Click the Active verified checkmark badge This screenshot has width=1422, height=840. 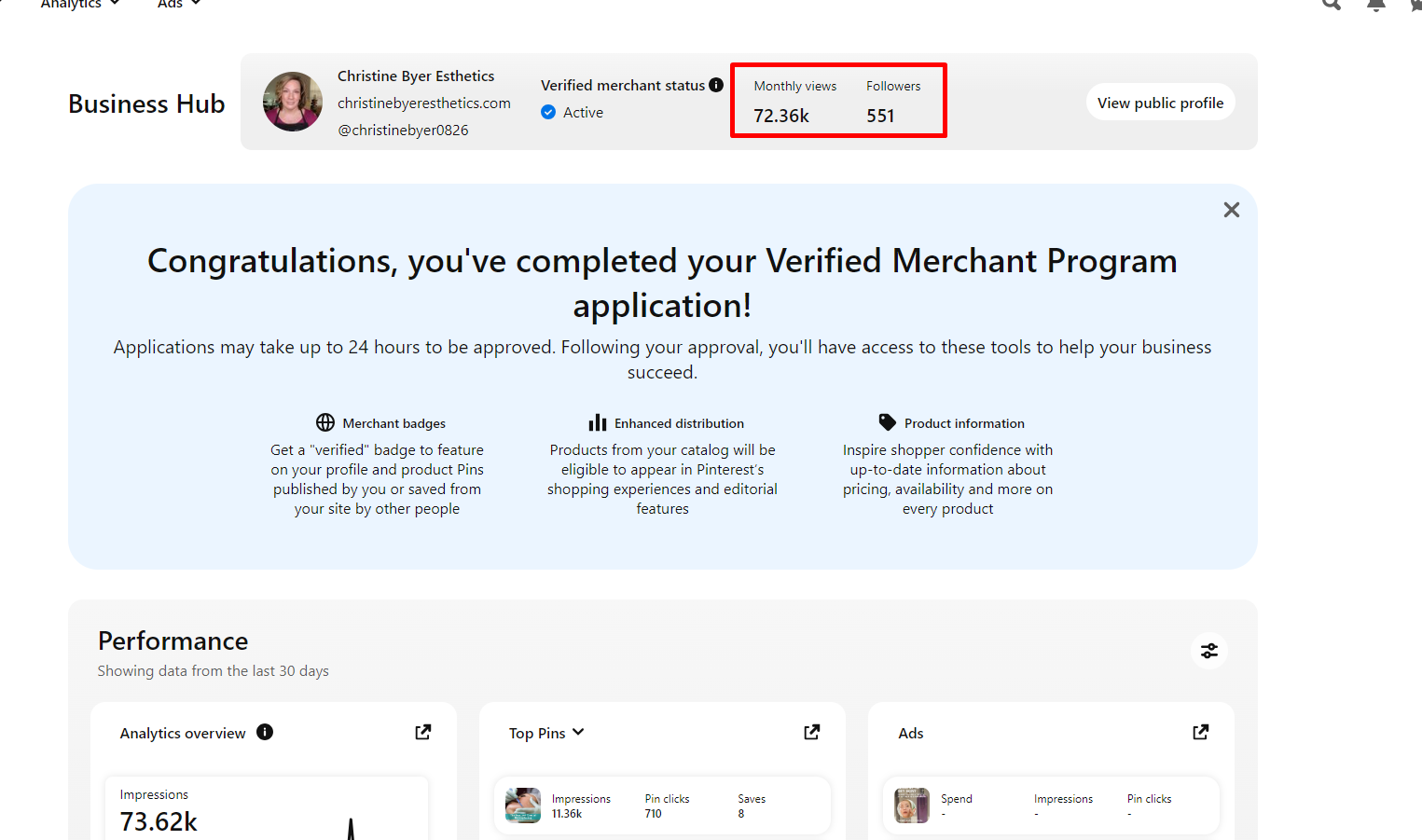548,112
